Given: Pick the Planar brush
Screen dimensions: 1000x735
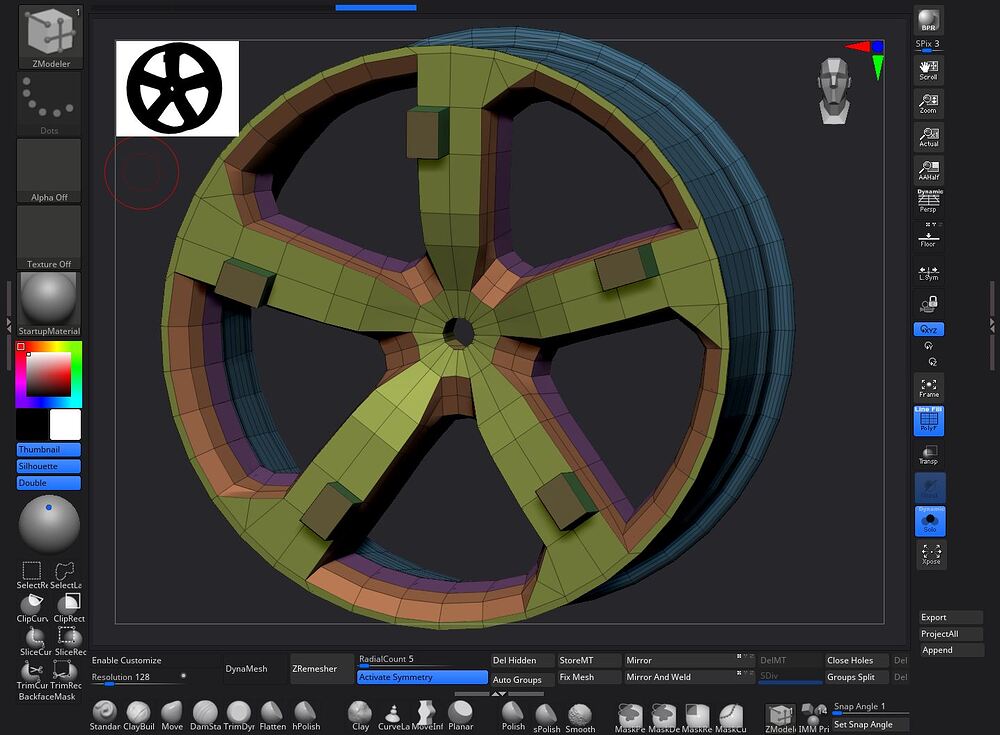Looking at the screenshot, I should click(x=460, y=716).
